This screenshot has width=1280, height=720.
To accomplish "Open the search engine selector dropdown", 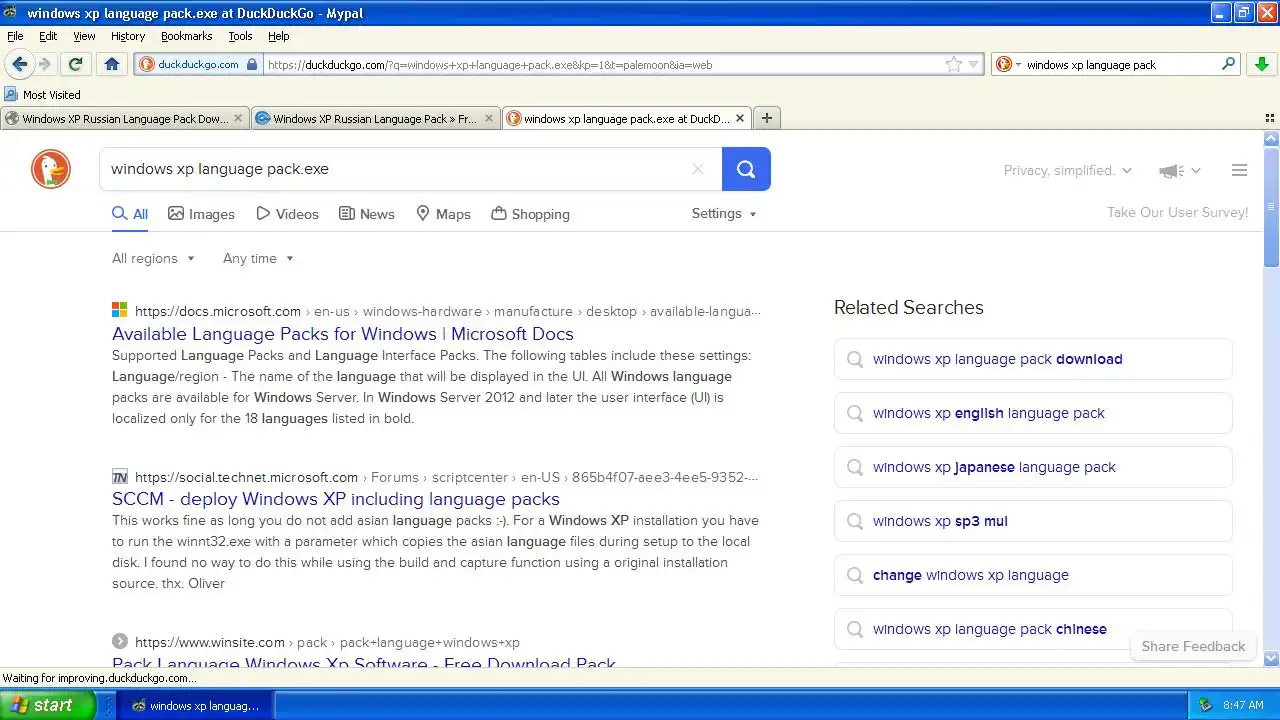I will click(1008, 64).
